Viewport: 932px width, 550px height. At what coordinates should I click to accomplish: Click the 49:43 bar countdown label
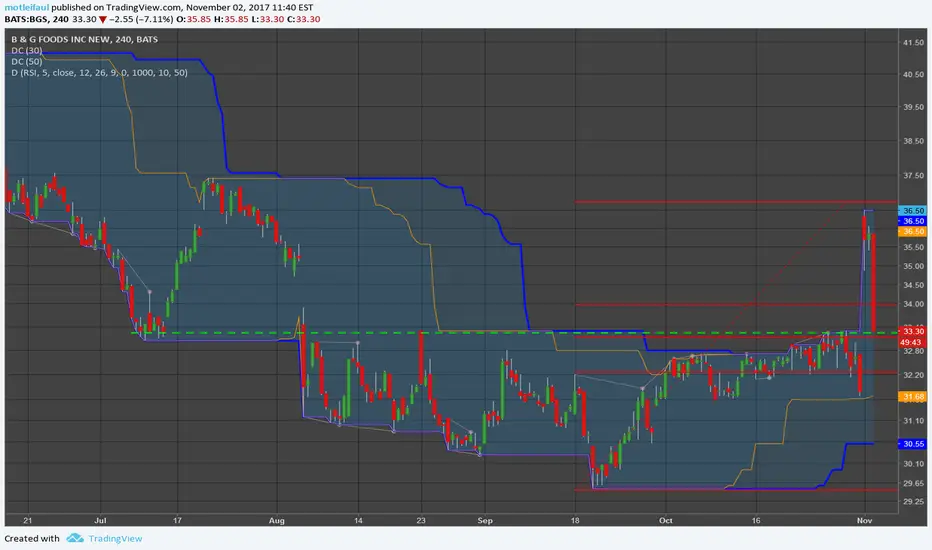(911, 342)
